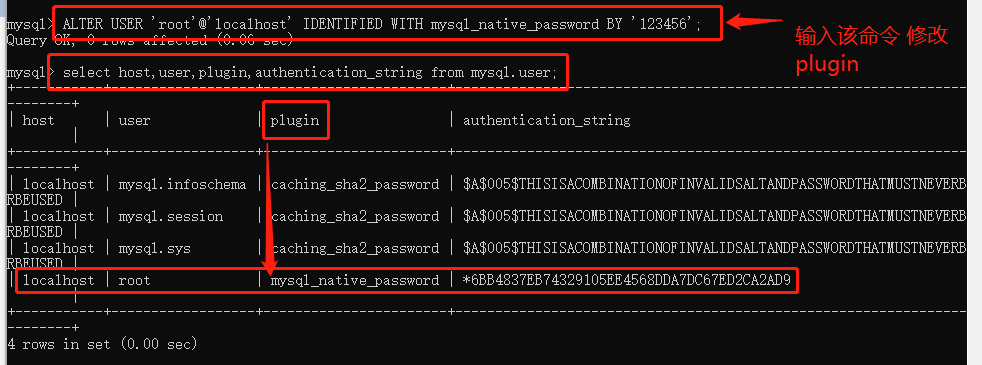This screenshot has height=365, width=982.
Task: Click the ALTER USER command line
Action: [x=382, y=24]
